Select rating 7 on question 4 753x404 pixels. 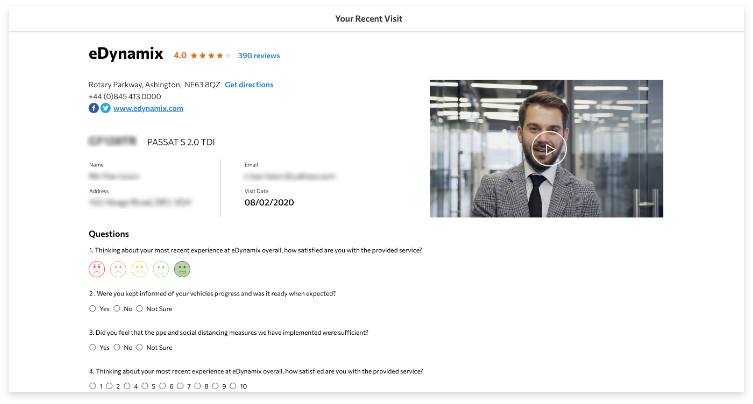181,386
